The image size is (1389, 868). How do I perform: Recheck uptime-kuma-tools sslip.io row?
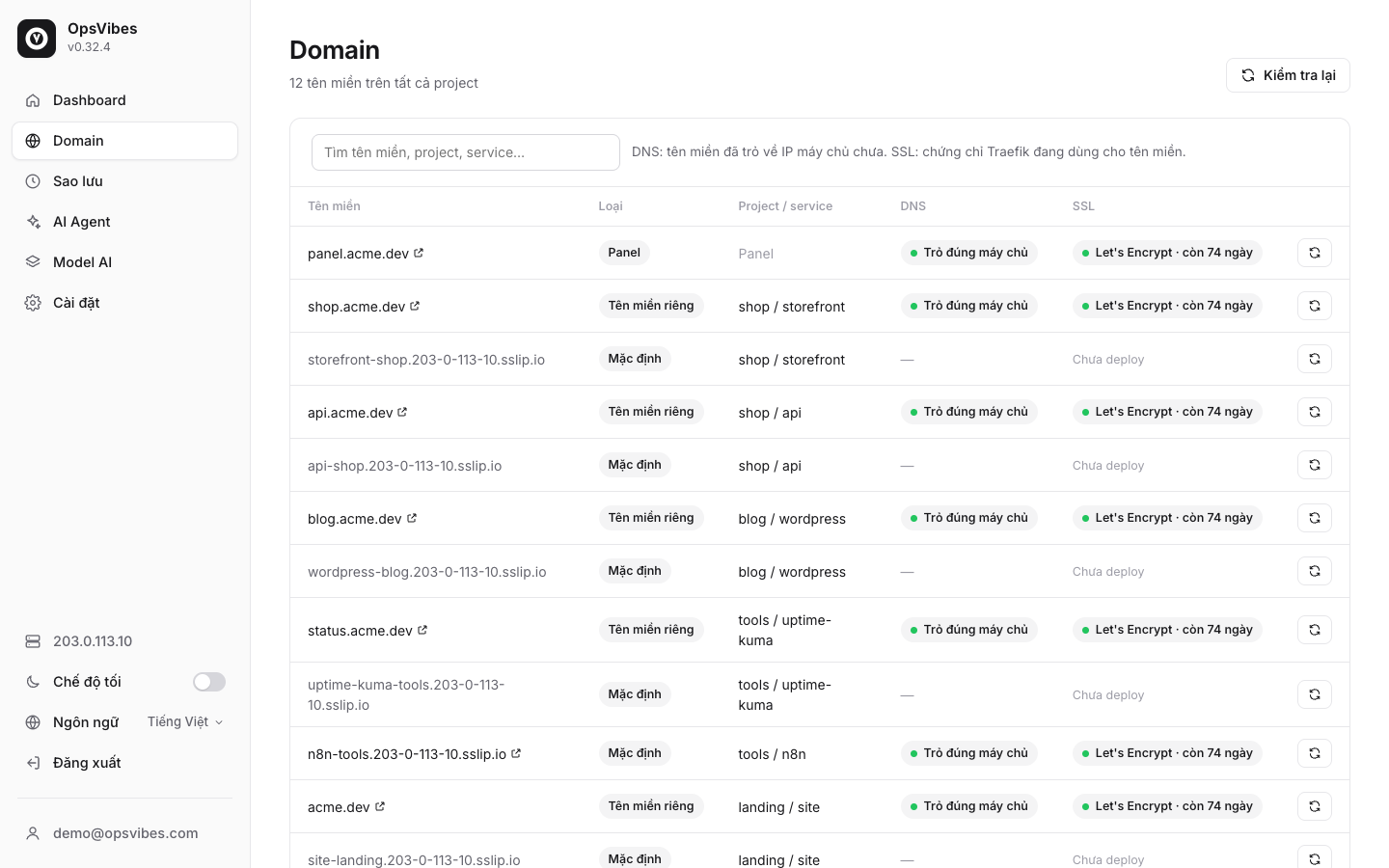click(1315, 694)
